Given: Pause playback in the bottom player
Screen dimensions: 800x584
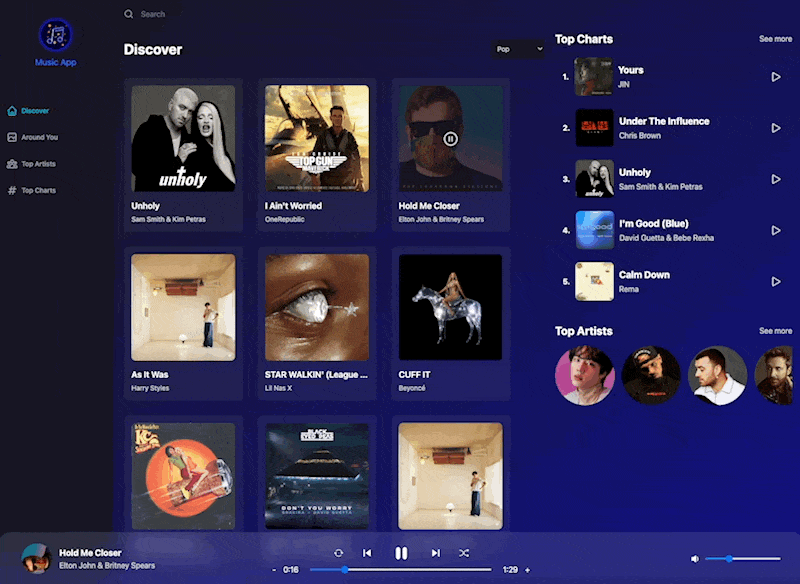Looking at the screenshot, I should (401, 553).
